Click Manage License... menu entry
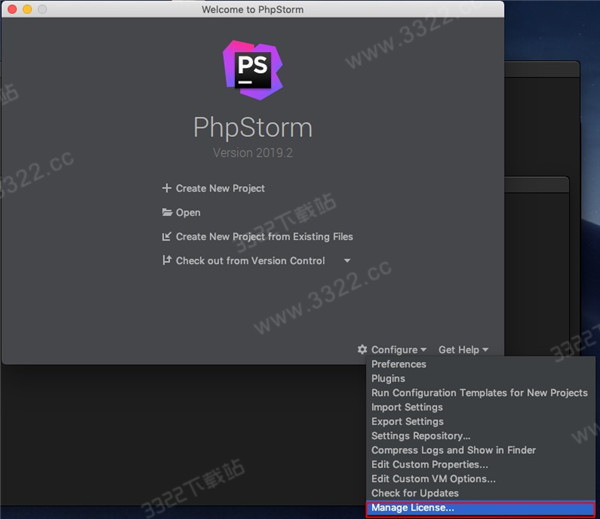This screenshot has height=519, width=600. point(481,508)
